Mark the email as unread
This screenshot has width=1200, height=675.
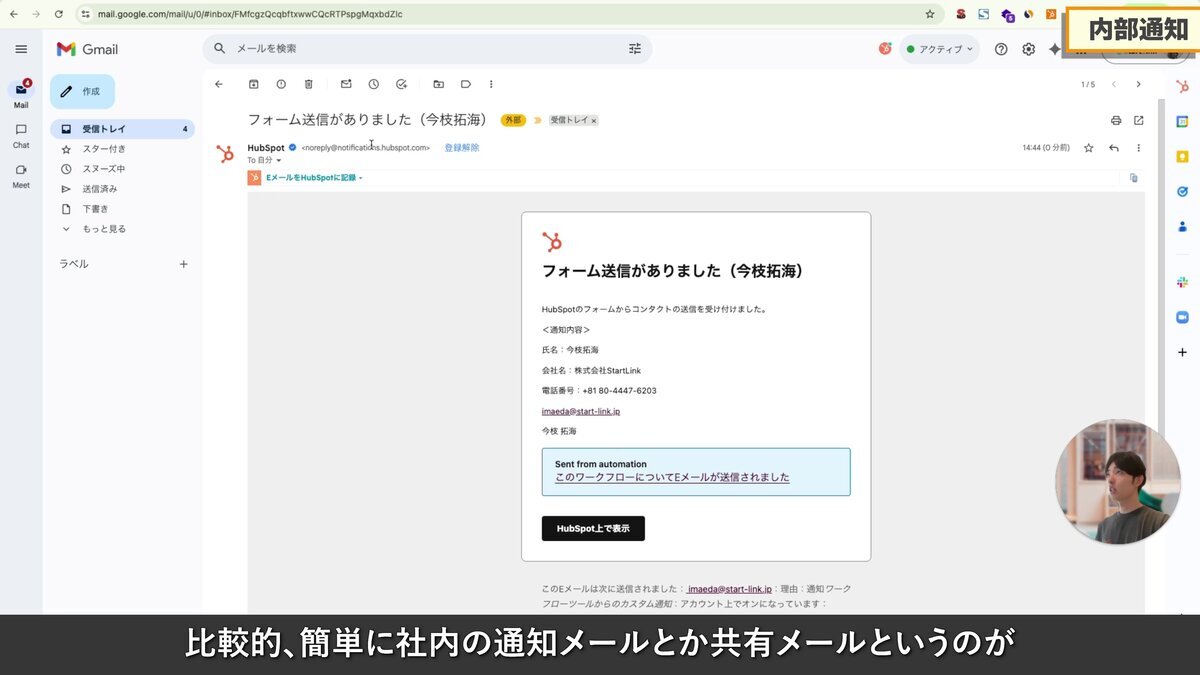[344, 84]
